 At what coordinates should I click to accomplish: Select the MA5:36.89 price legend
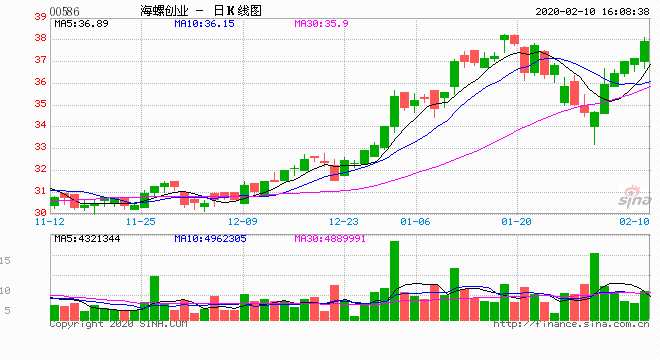click(x=81, y=24)
